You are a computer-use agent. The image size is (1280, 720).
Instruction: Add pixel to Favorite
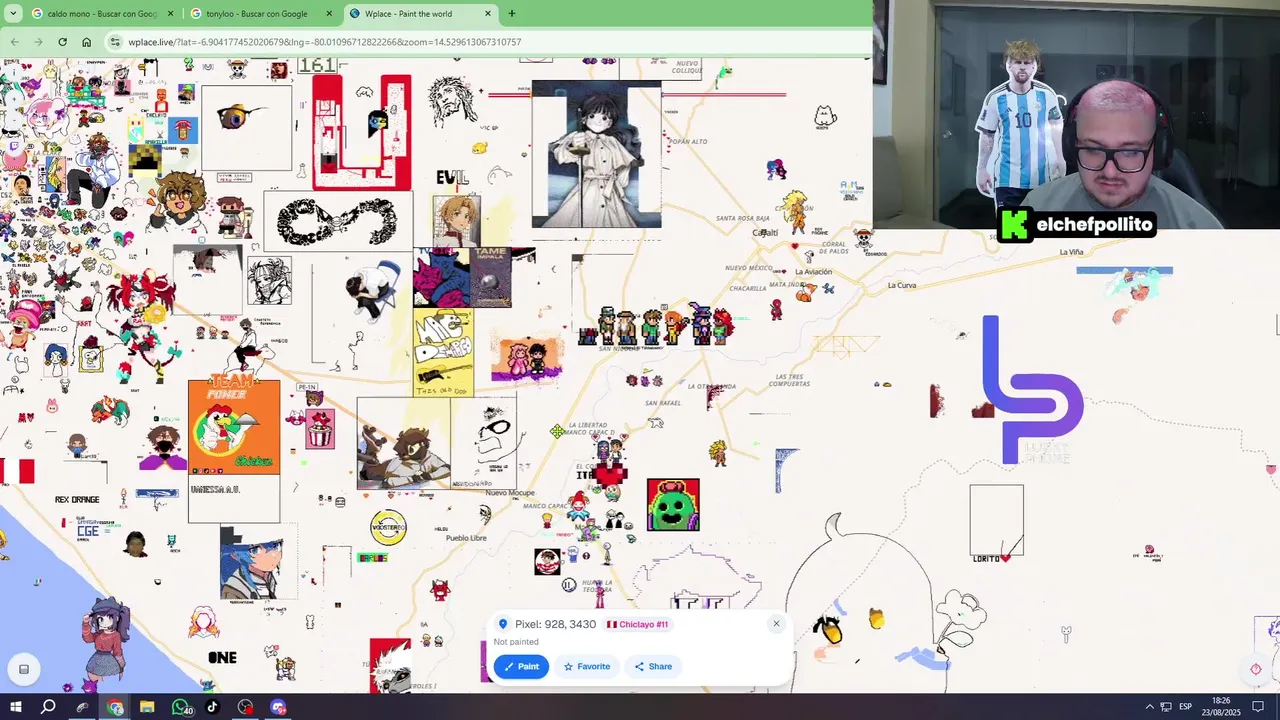(587, 666)
